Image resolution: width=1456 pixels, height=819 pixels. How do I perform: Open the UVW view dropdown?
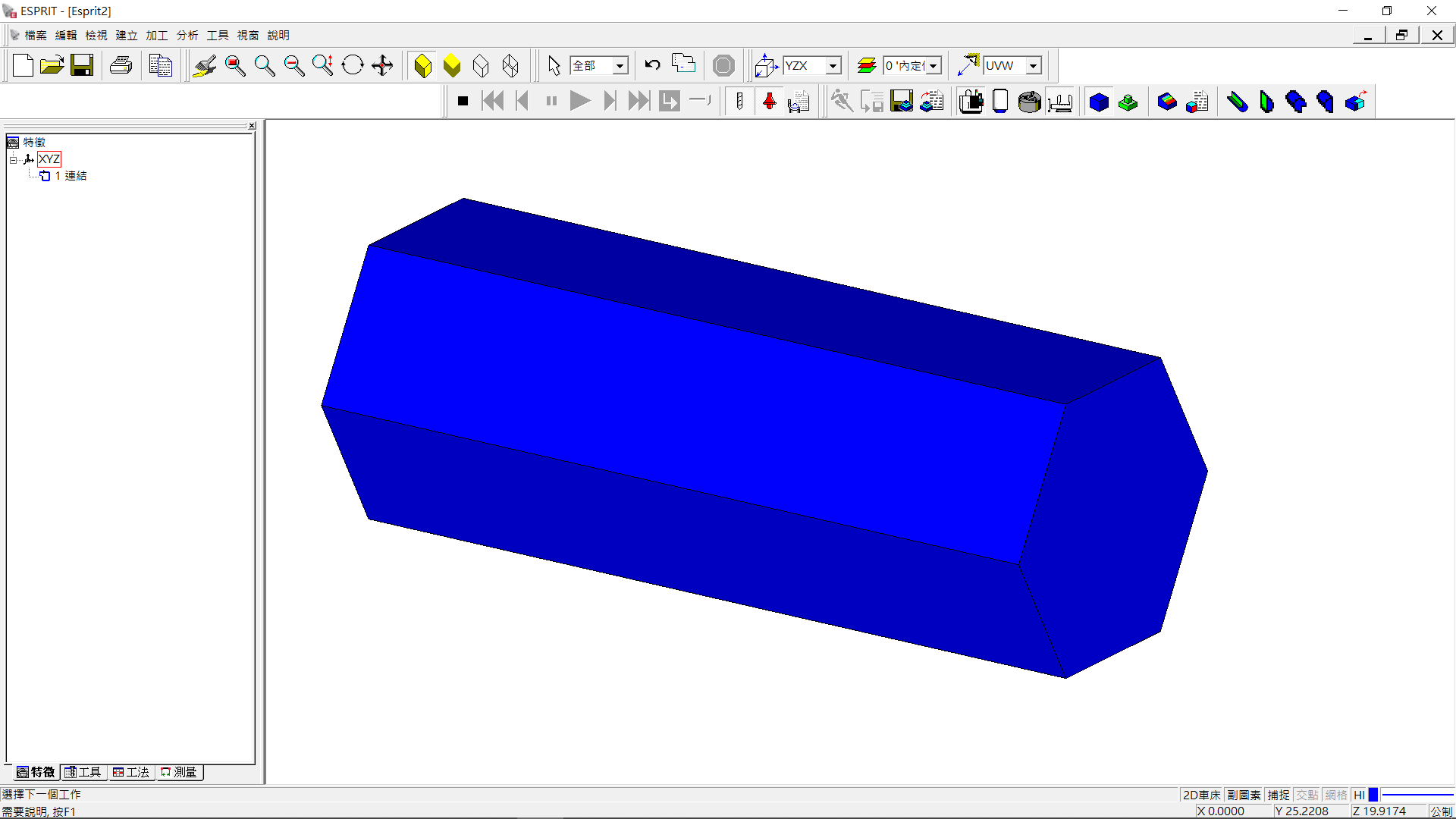[1033, 66]
